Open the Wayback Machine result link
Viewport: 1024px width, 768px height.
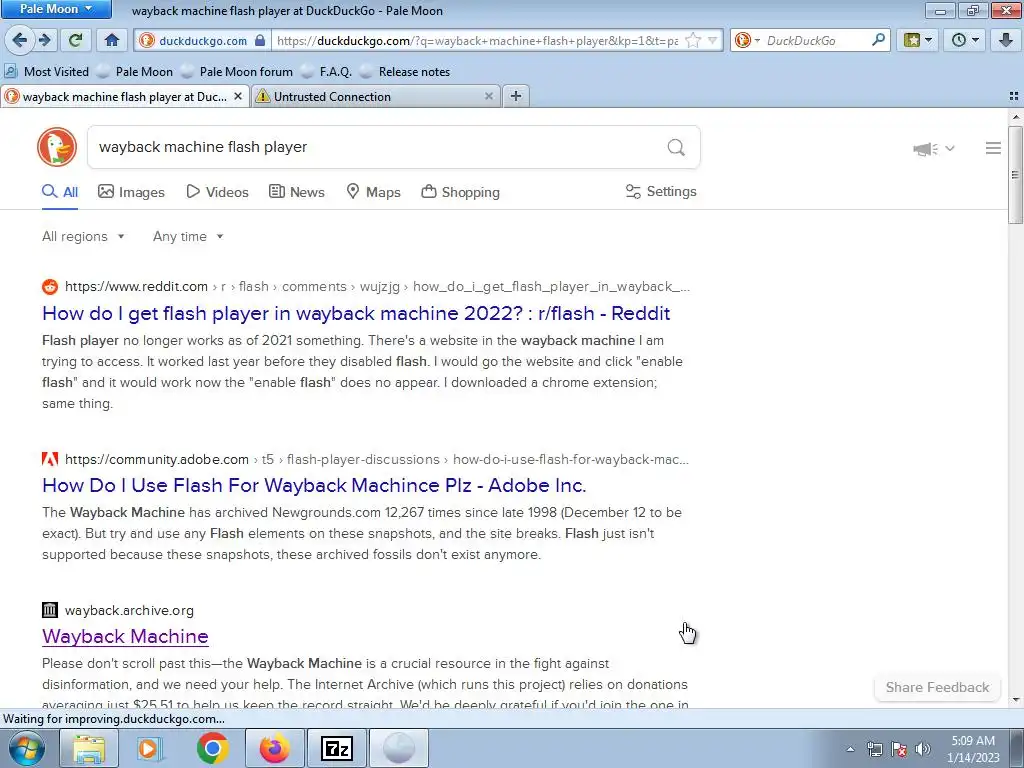(x=125, y=636)
